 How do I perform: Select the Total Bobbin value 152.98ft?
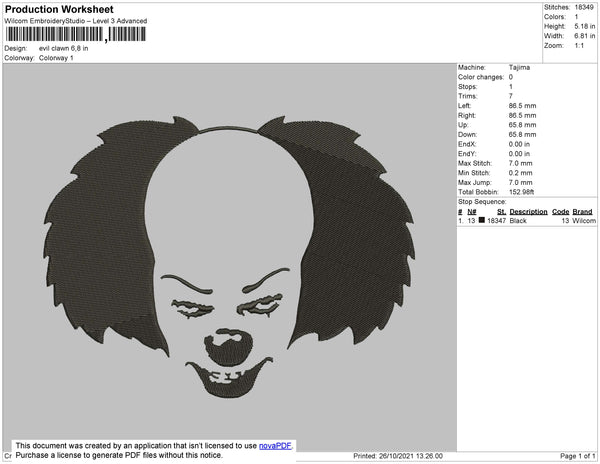tap(521, 192)
